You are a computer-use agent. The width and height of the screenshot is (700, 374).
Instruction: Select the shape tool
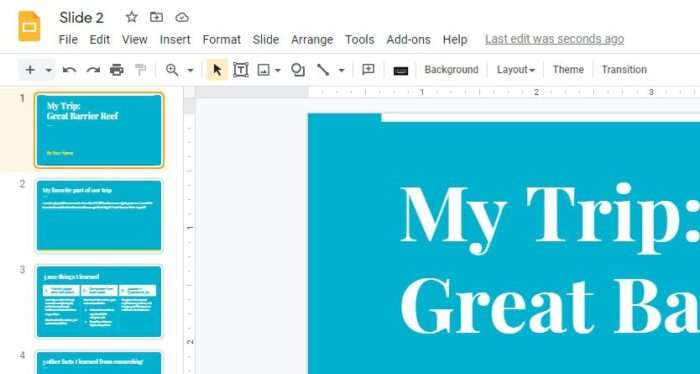click(x=298, y=70)
